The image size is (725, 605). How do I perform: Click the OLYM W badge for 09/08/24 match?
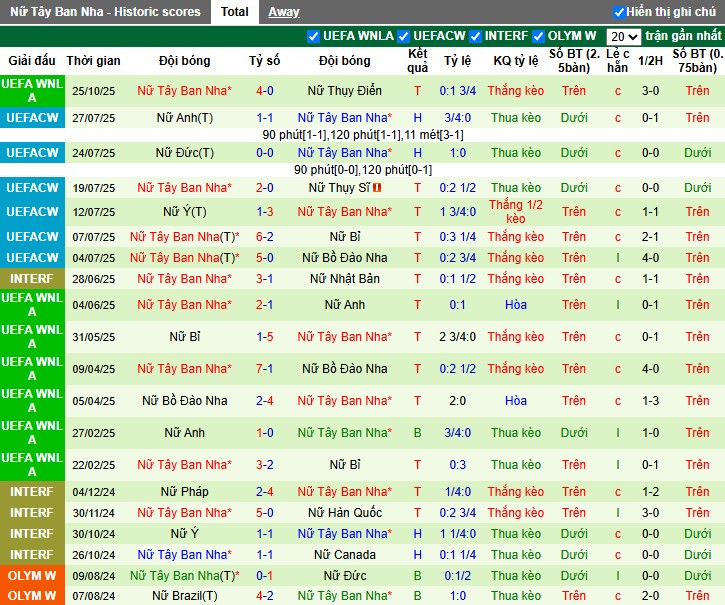pos(32,576)
